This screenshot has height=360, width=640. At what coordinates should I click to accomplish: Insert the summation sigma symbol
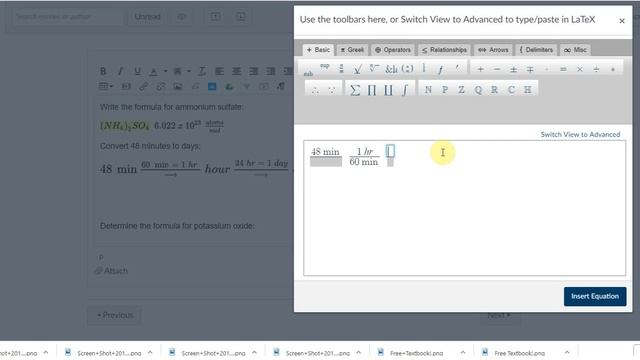coord(355,90)
